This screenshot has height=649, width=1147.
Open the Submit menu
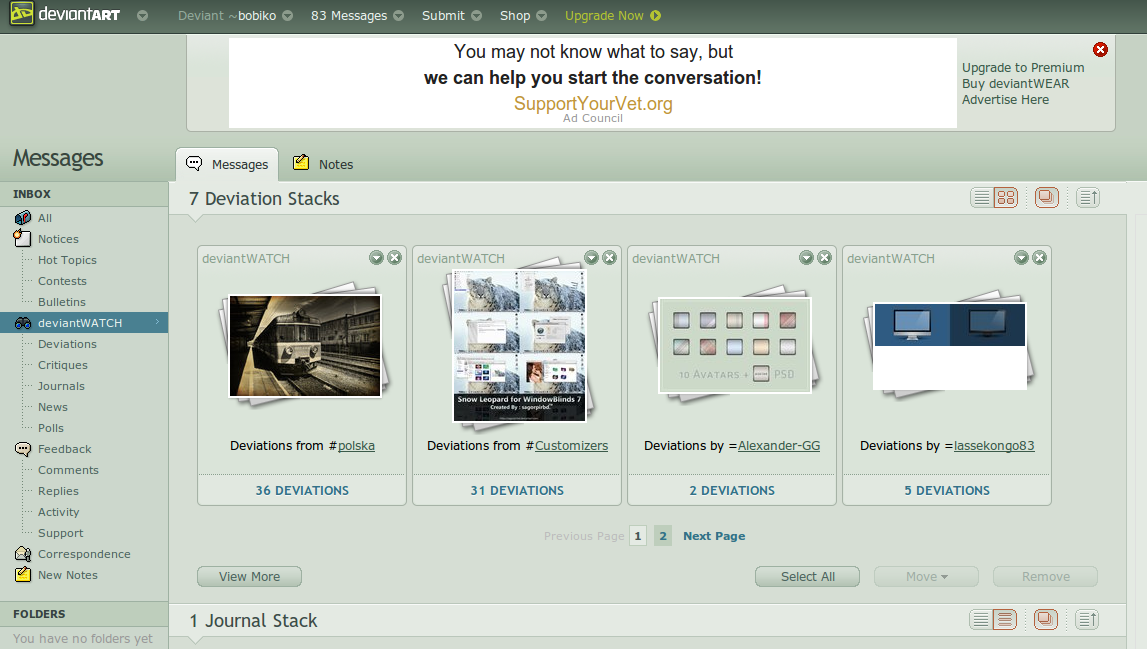(443, 15)
